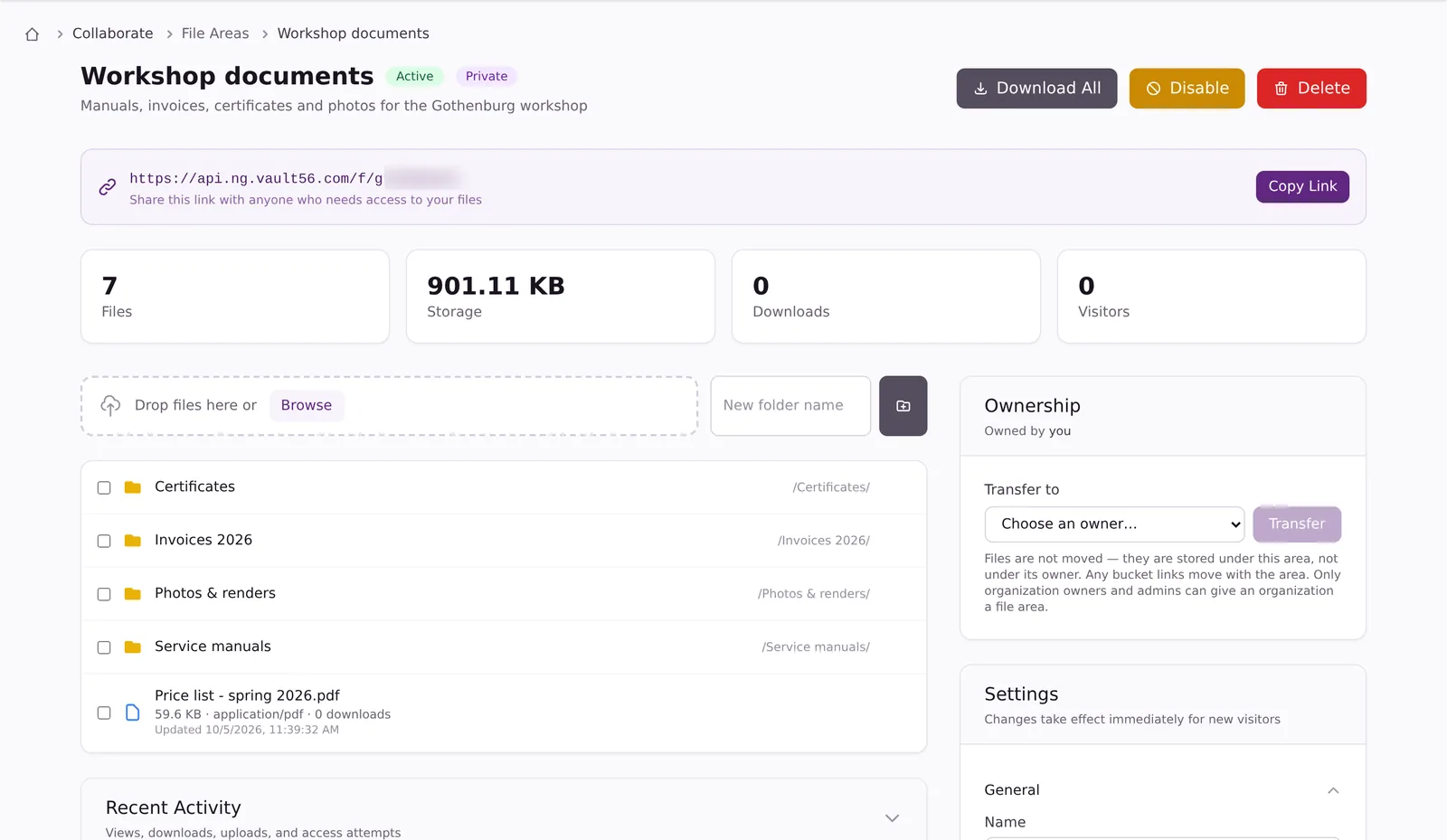
Task: Click the 7 Files stat card
Action: [235, 297]
